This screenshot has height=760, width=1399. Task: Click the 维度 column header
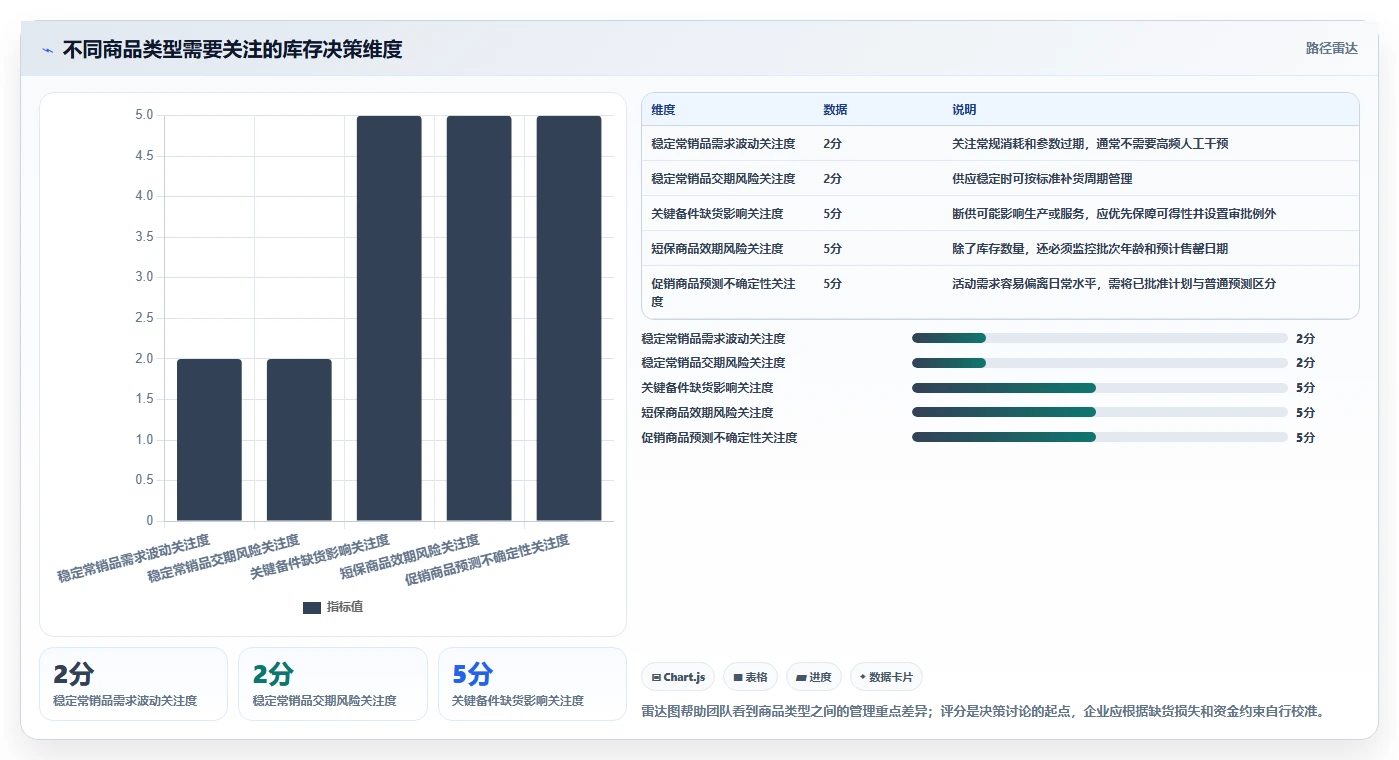pos(663,110)
